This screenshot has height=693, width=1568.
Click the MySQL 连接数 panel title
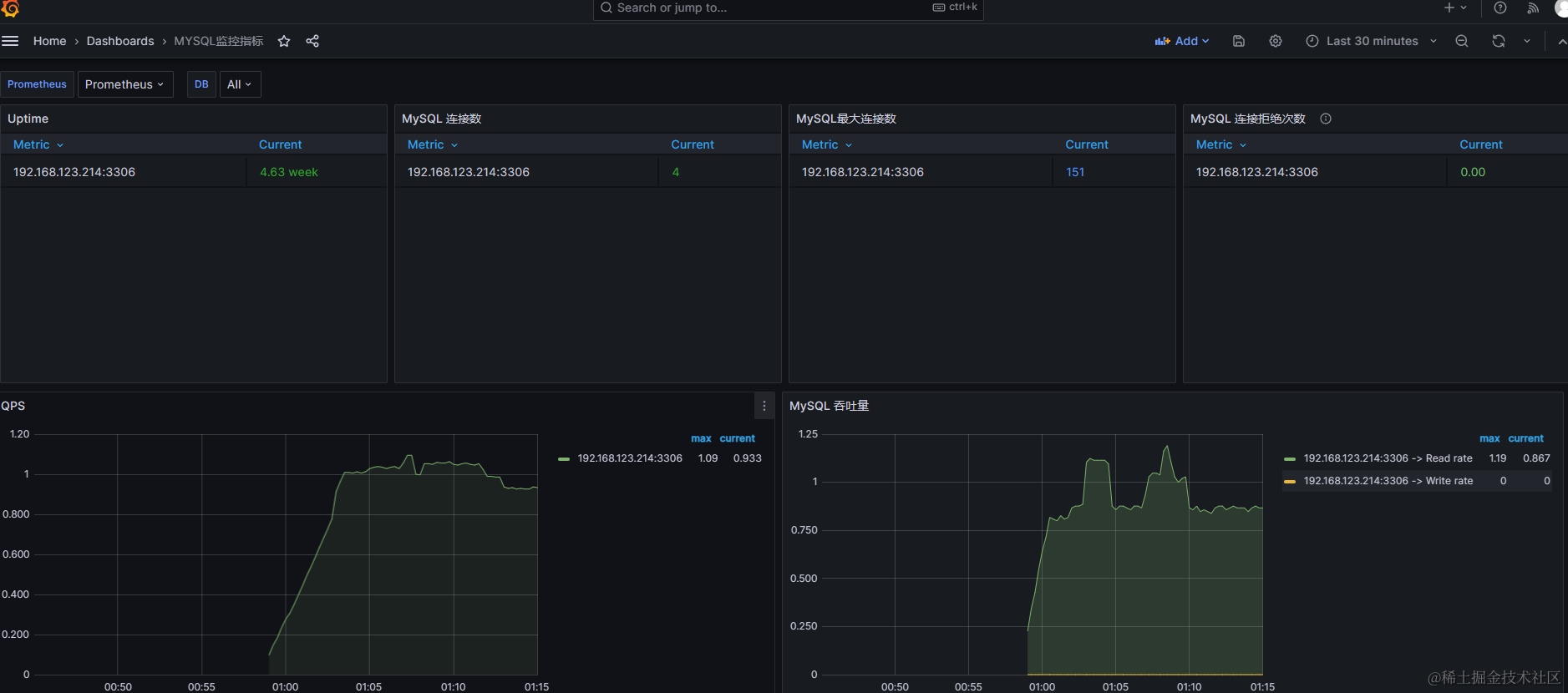pos(441,119)
